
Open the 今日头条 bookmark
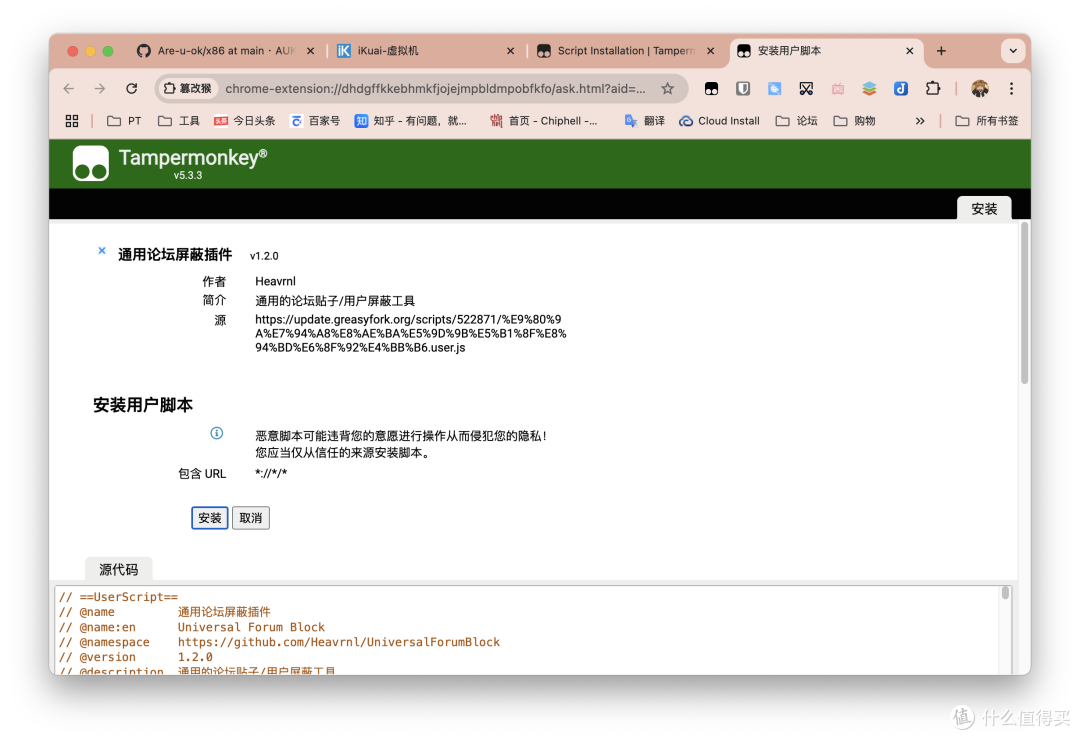pos(245,121)
